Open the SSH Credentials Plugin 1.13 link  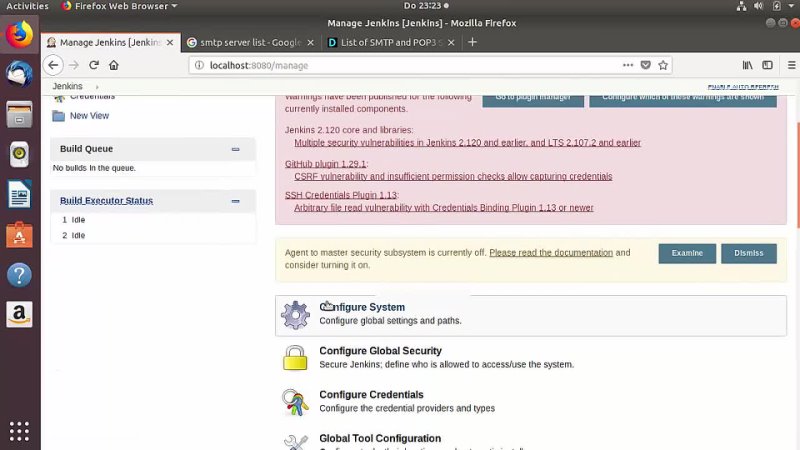tap(340, 195)
